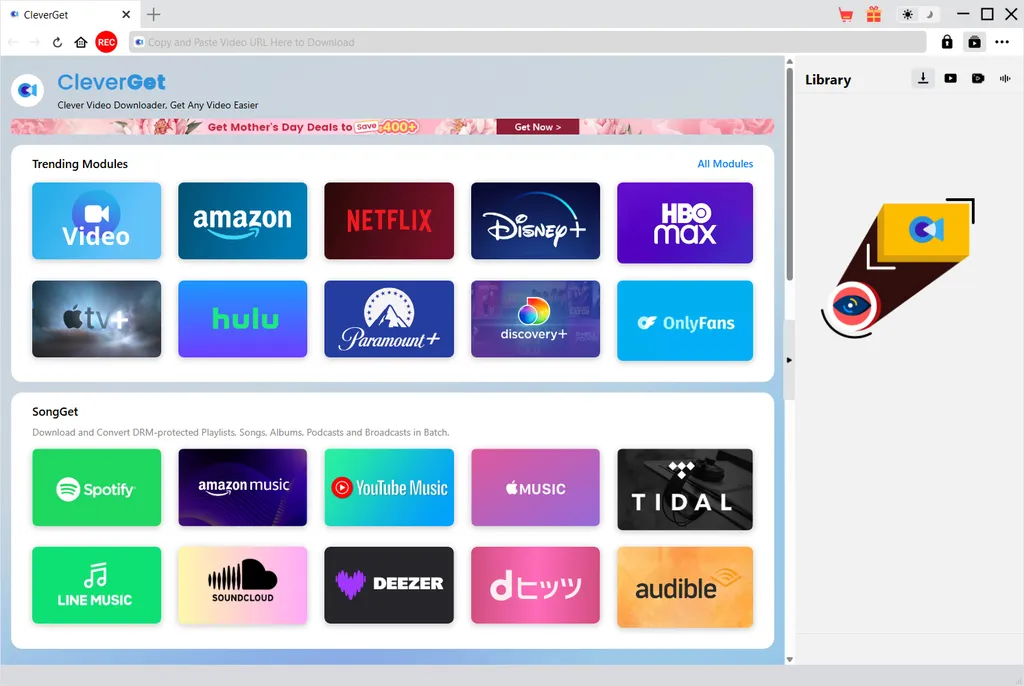Screen dimensions: 1024x686
Task: Click the SongGet section heading
Action: click(55, 412)
